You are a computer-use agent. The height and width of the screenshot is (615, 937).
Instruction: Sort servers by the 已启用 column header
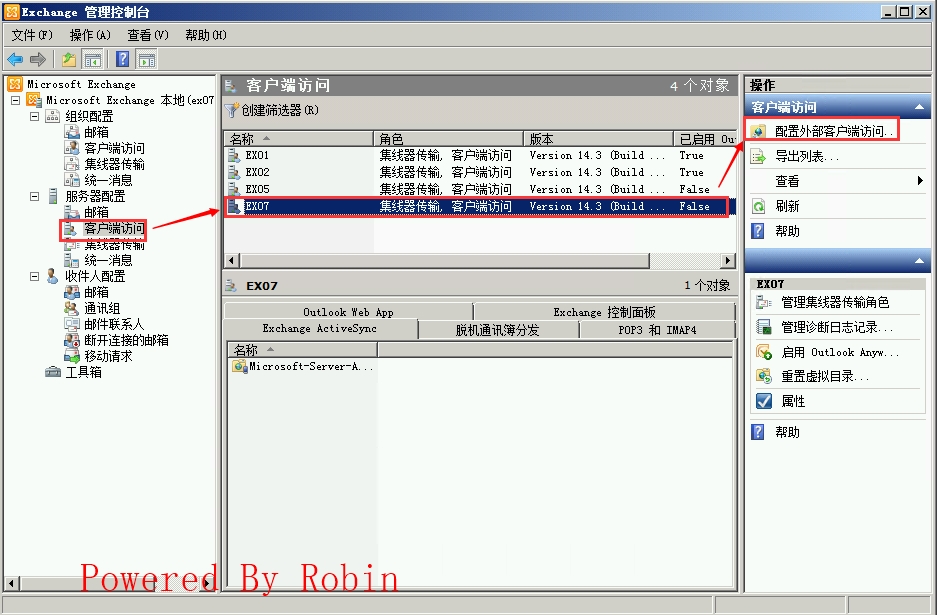coord(705,139)
